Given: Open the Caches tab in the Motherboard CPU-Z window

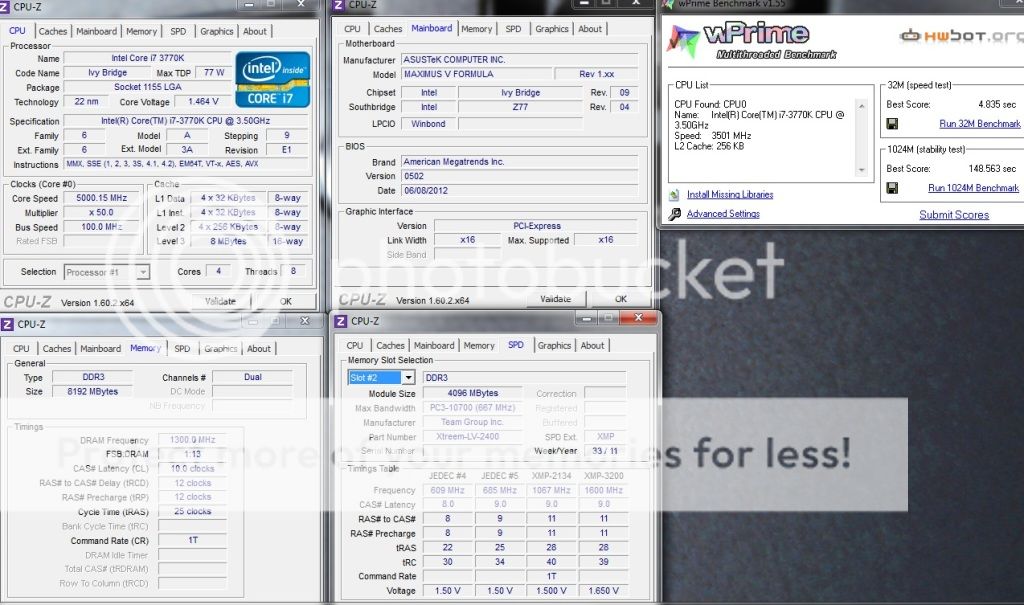Looking at the screenshot, I should [388, 29].
